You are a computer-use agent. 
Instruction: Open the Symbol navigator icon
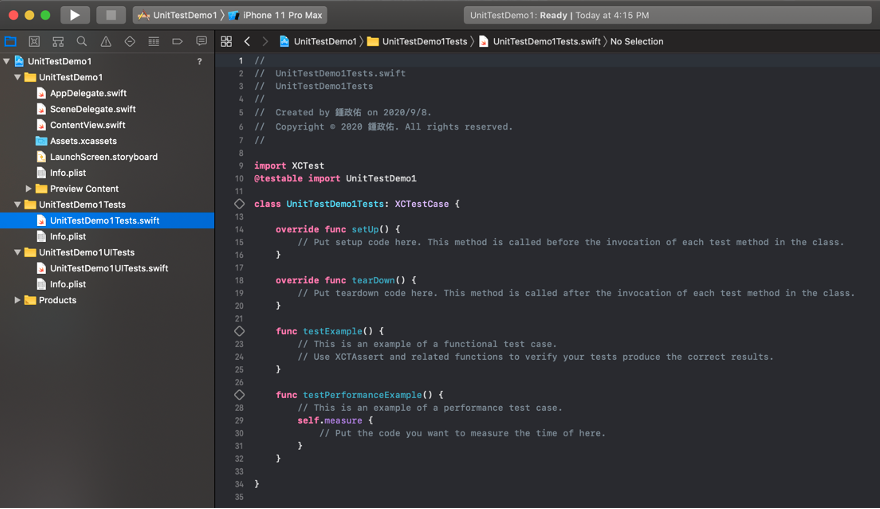[x=58, y=42]
